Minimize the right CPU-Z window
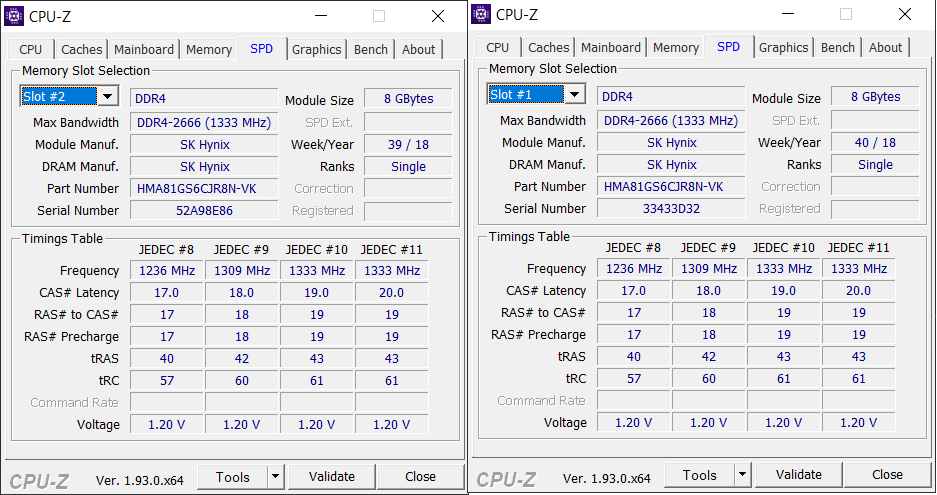Viewport: 937px width, 495px height. 788,14
